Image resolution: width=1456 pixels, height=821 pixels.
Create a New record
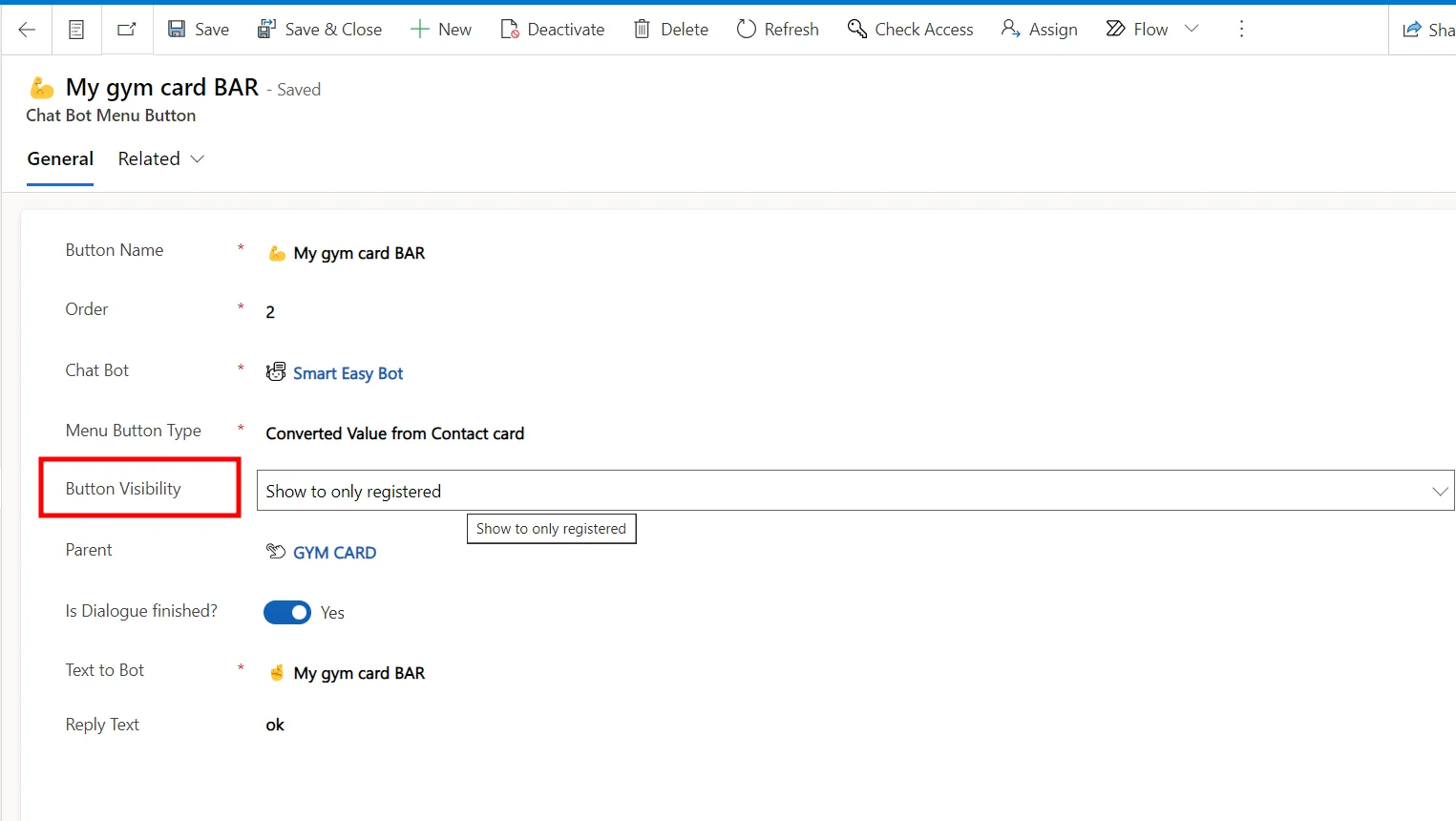point(441,30)
